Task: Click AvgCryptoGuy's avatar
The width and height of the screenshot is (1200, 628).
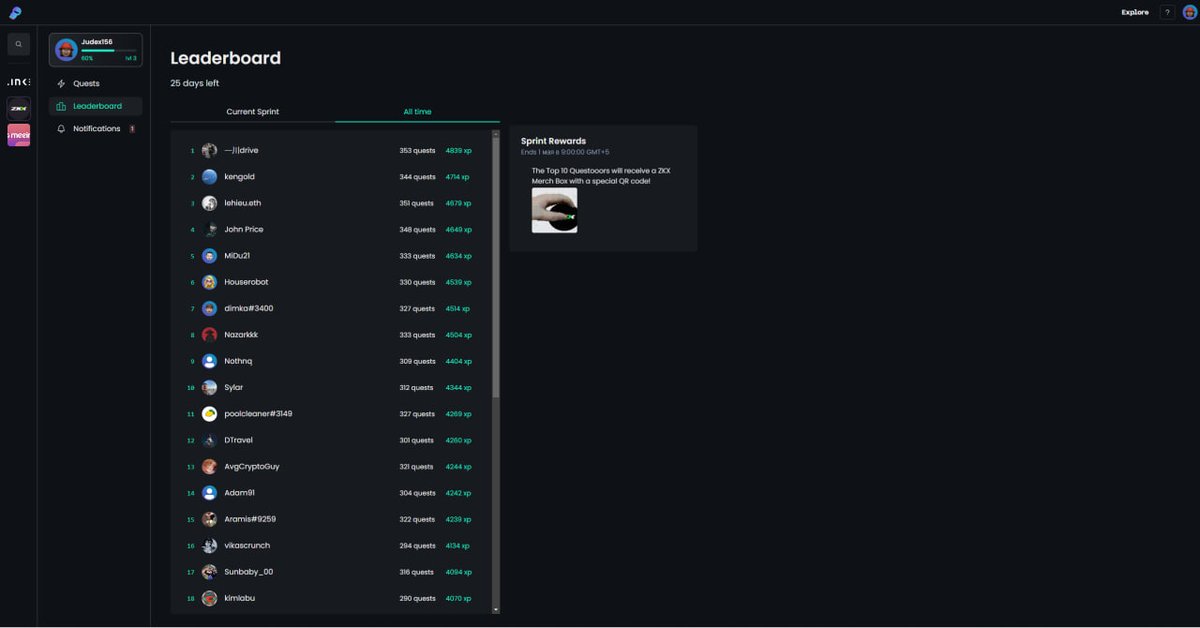Action: coord(209,467)
